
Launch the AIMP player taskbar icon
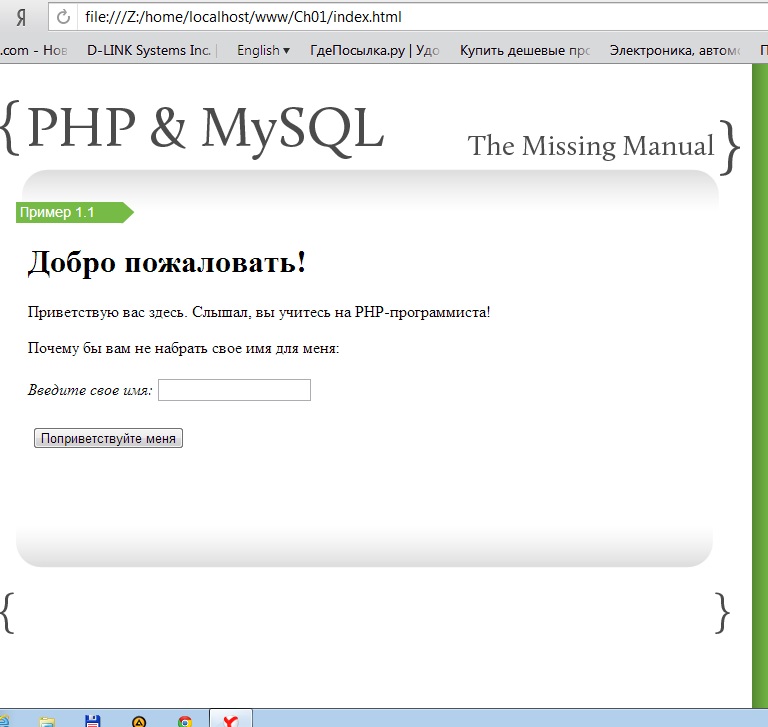click(x=139, y=720)
